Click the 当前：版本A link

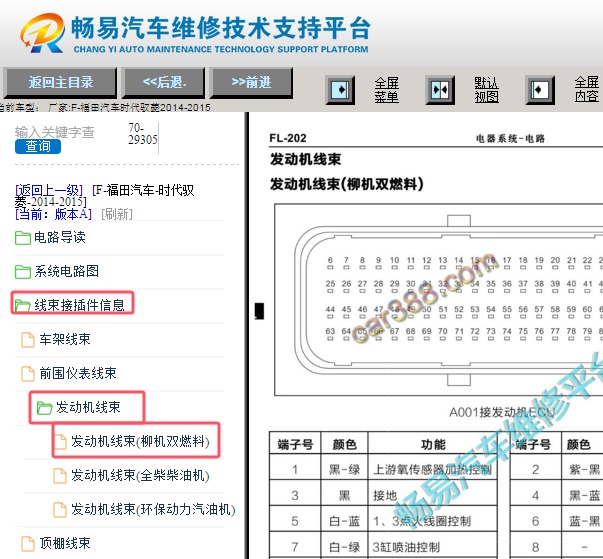(53, 214)
